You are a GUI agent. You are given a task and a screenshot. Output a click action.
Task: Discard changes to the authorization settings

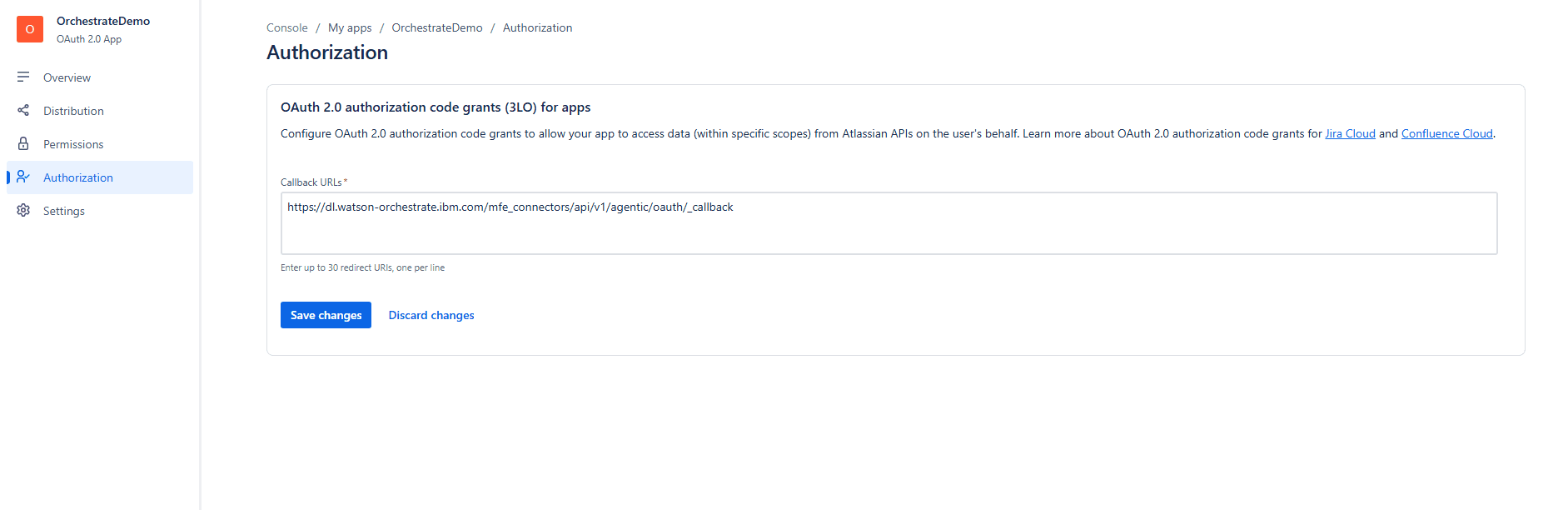pos(431,315)
